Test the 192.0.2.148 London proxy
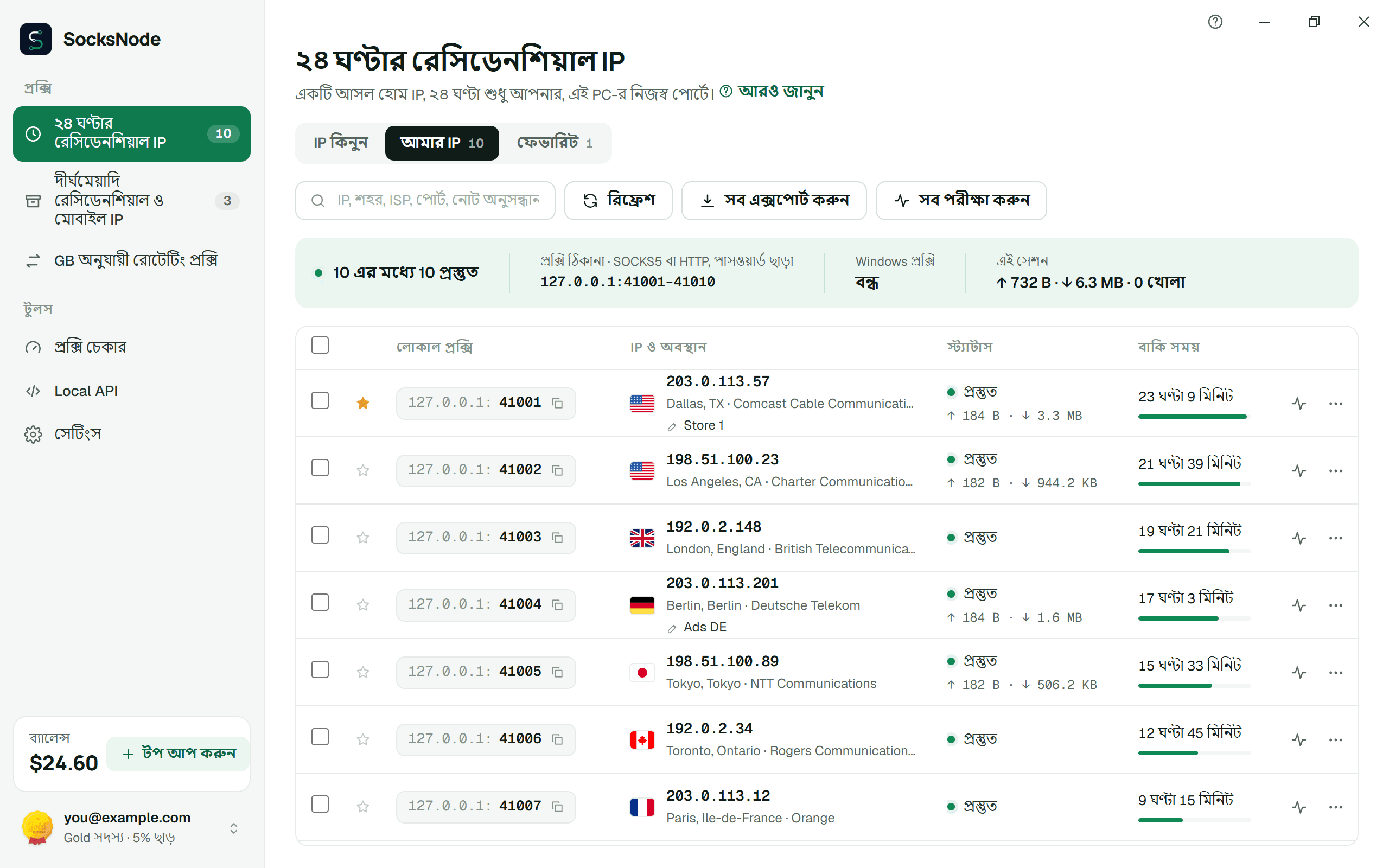 [1299, 537]
